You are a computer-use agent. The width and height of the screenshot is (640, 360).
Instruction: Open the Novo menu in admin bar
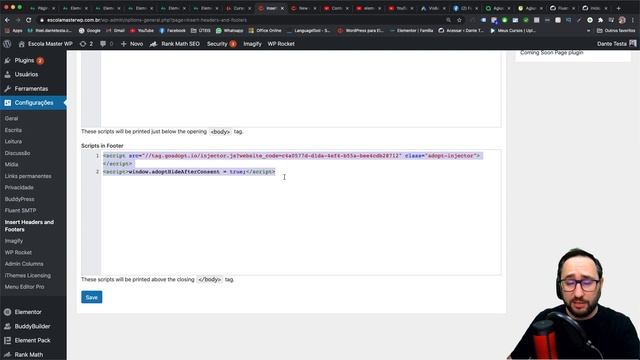pyautogui.click(x=132, y=44)
